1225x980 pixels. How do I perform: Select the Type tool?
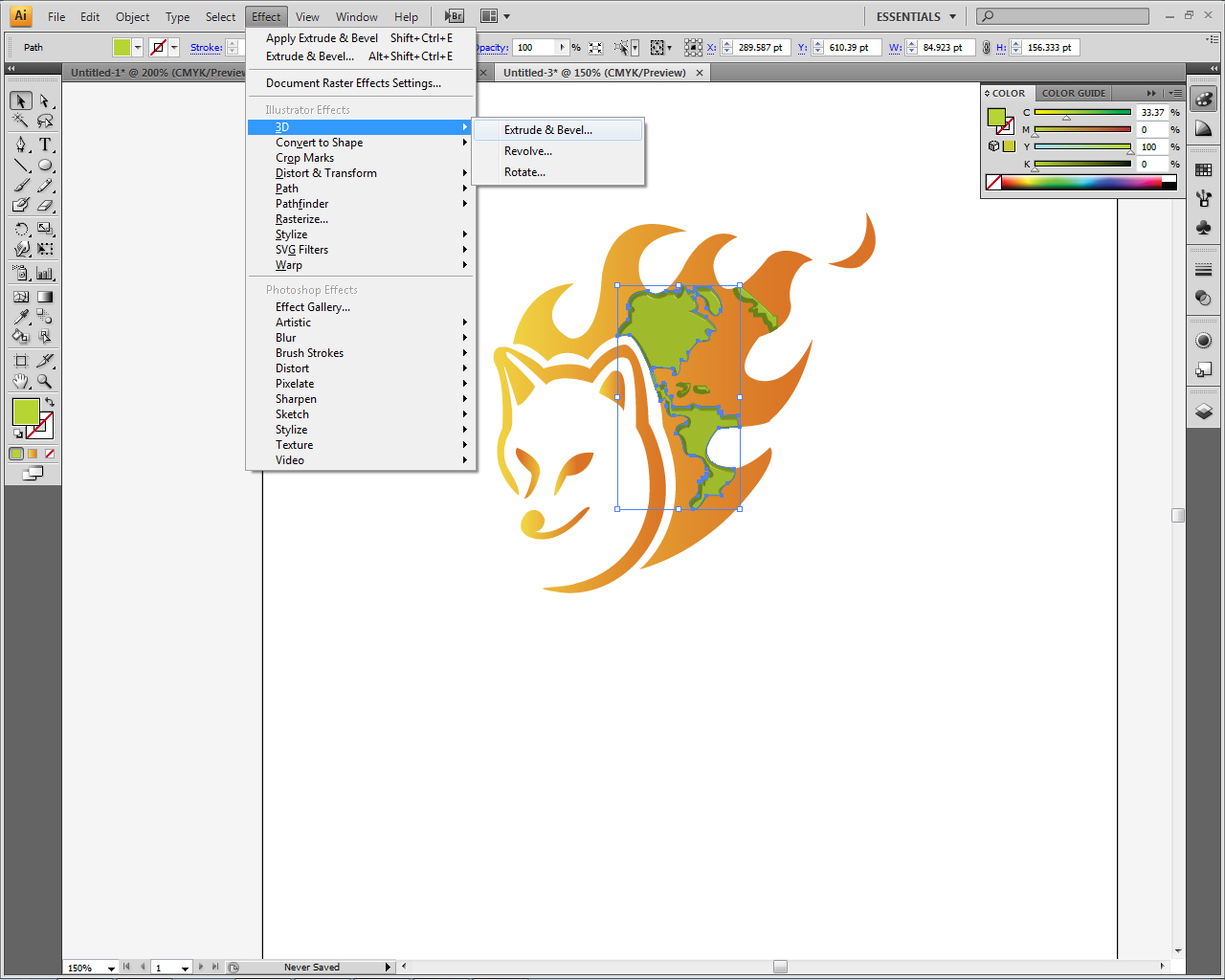[43, 146]
